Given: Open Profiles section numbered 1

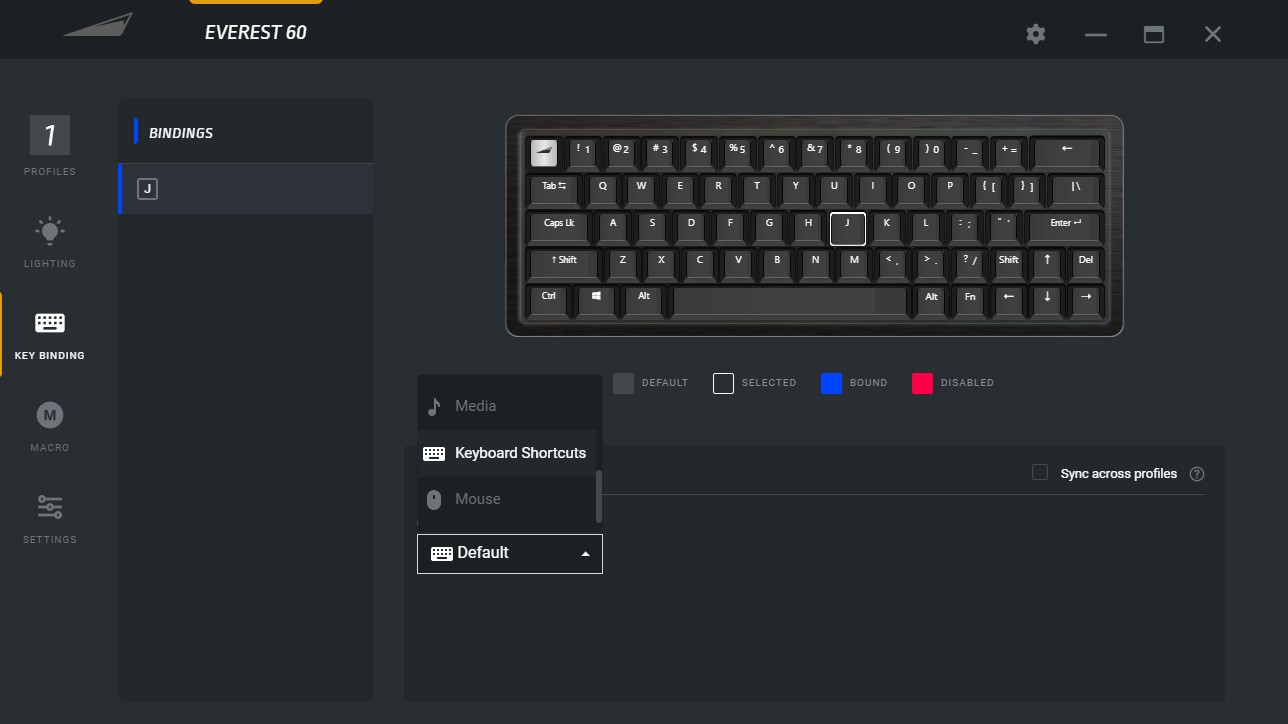Looking at the screenshot, I should point(49,135).
